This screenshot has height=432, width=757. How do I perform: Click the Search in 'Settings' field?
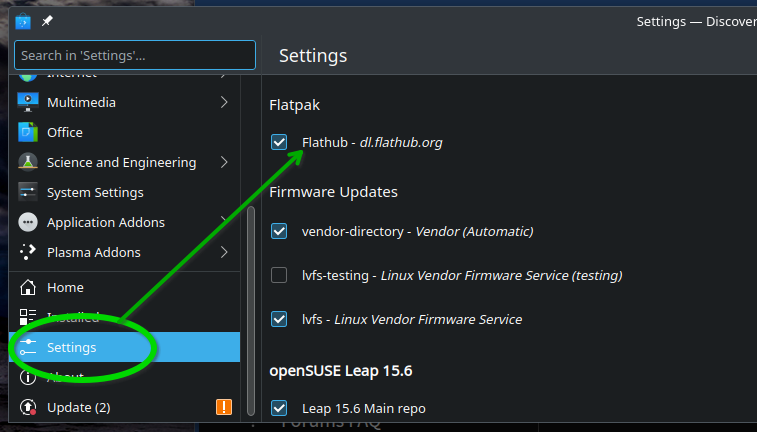point(135,55)
